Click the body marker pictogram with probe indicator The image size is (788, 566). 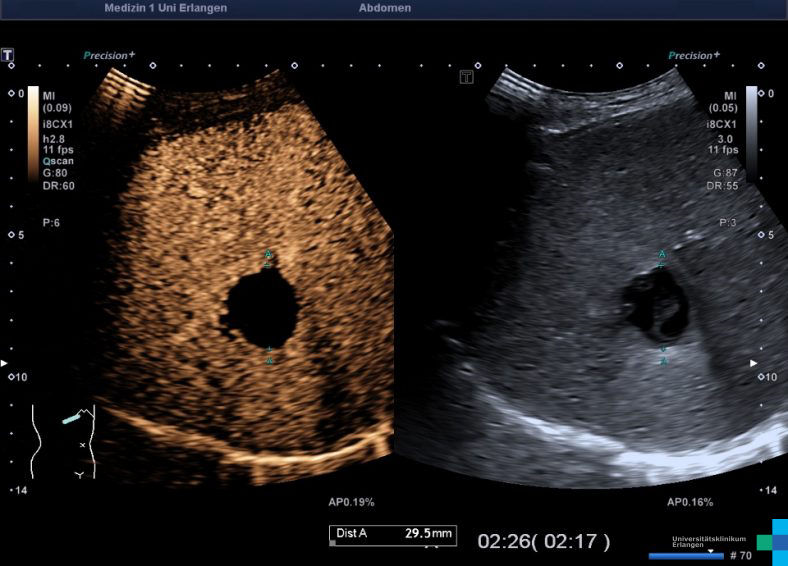tap(63, 440)
